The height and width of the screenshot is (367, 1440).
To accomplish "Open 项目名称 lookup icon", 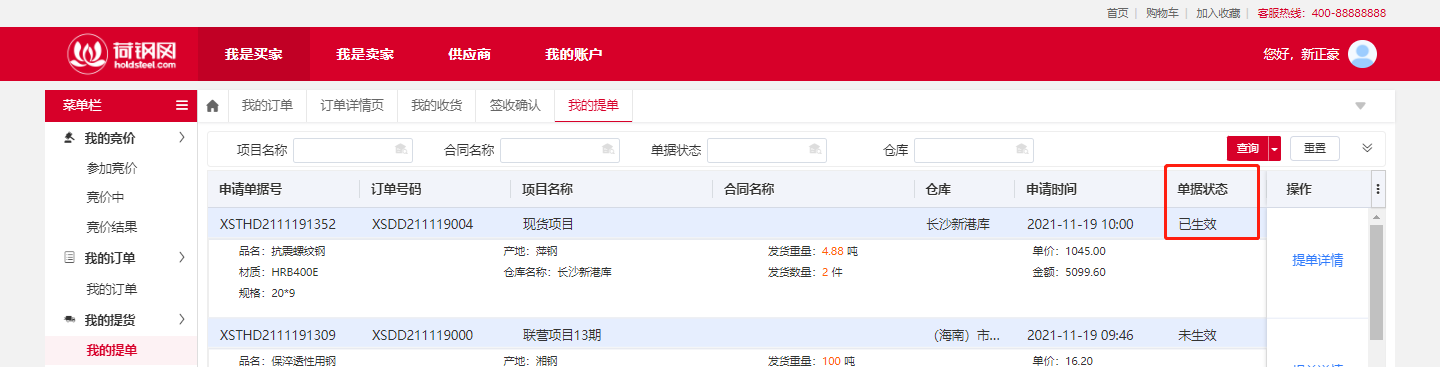I will 401,149.
